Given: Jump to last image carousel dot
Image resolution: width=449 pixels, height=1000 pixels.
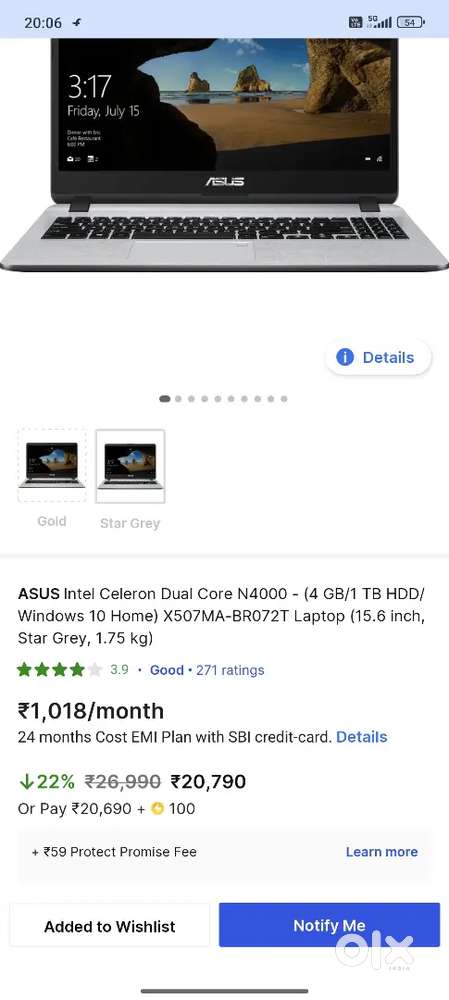Looking at the screenshot, I should pos(284,399).
